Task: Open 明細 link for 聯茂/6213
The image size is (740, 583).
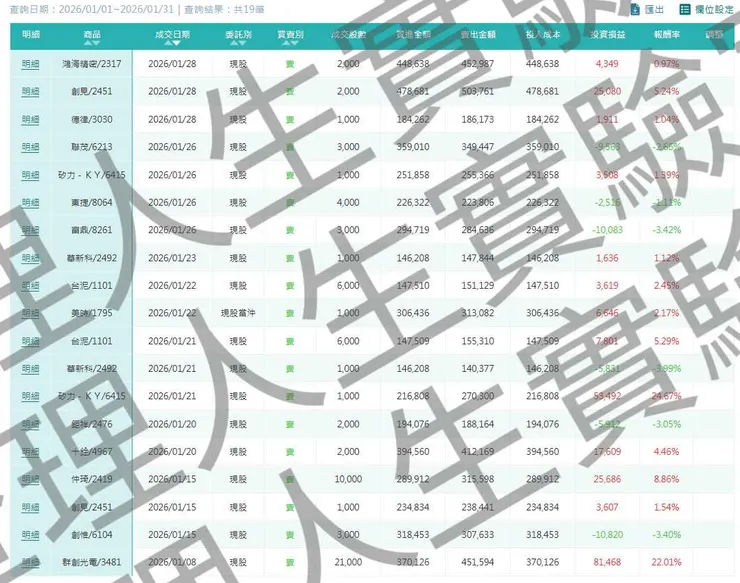Action: (30, 147)
